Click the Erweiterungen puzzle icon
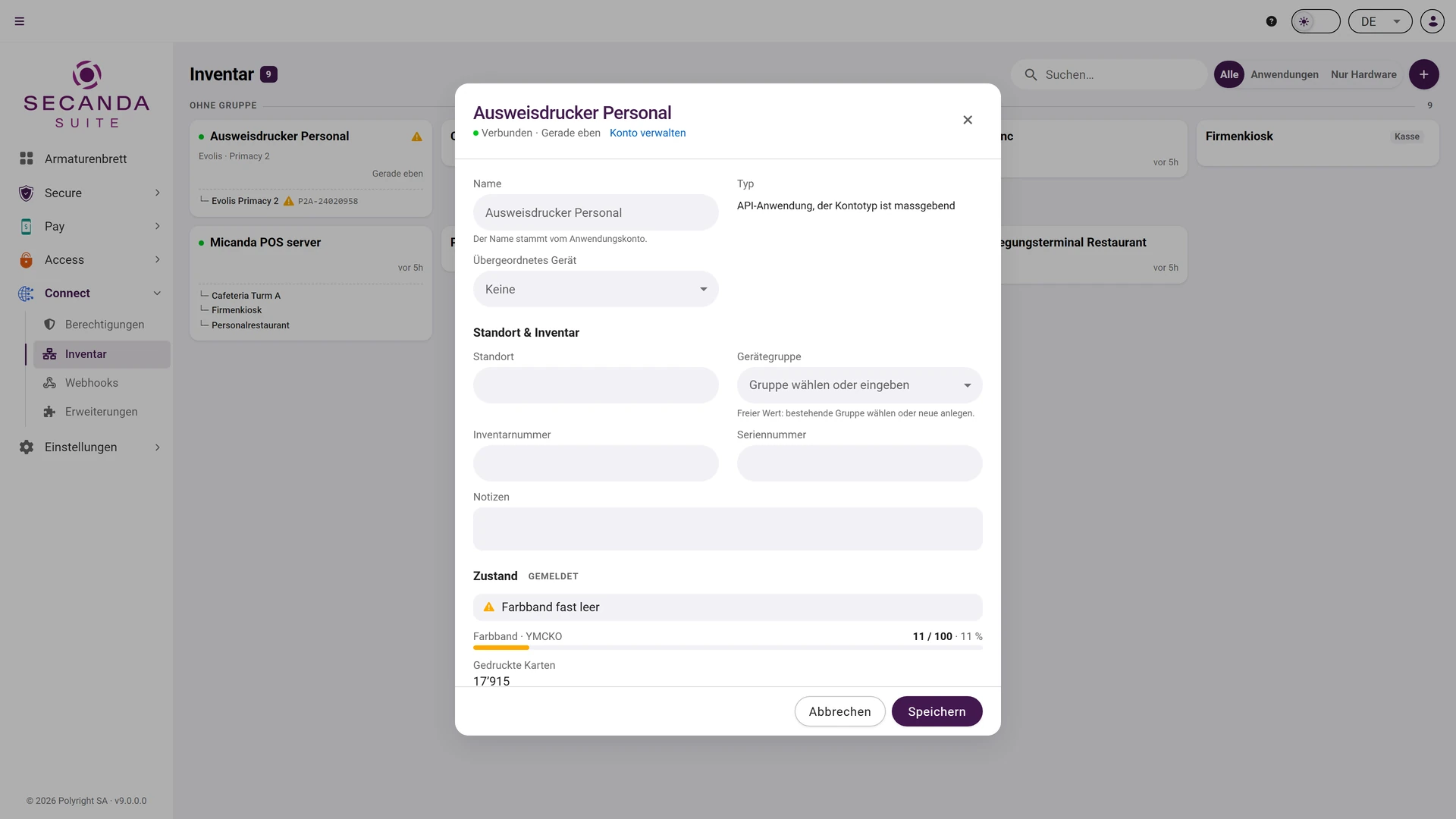Image resolution: width=1456 pixels, height=819 pixels. tap(49, 412)
